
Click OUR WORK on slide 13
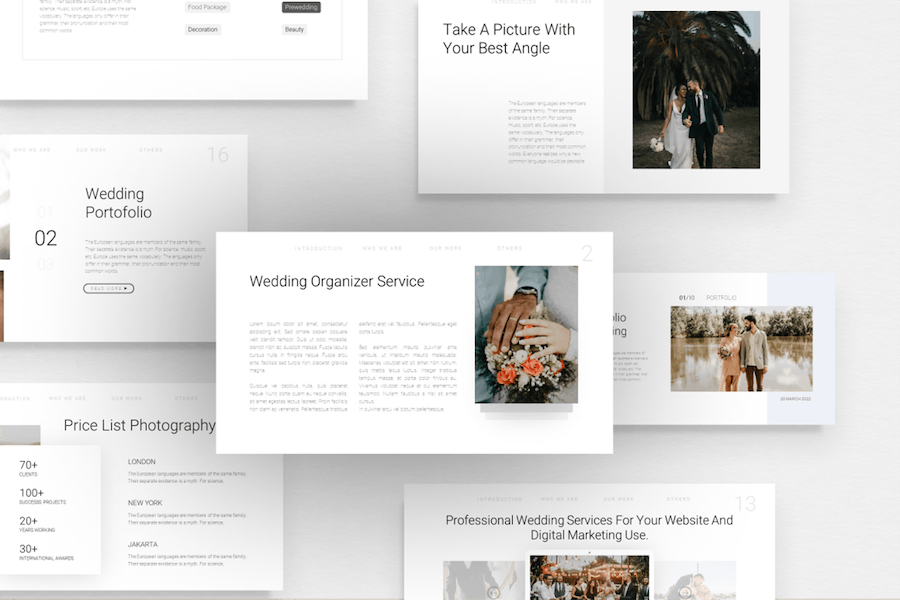pos(619,499)
